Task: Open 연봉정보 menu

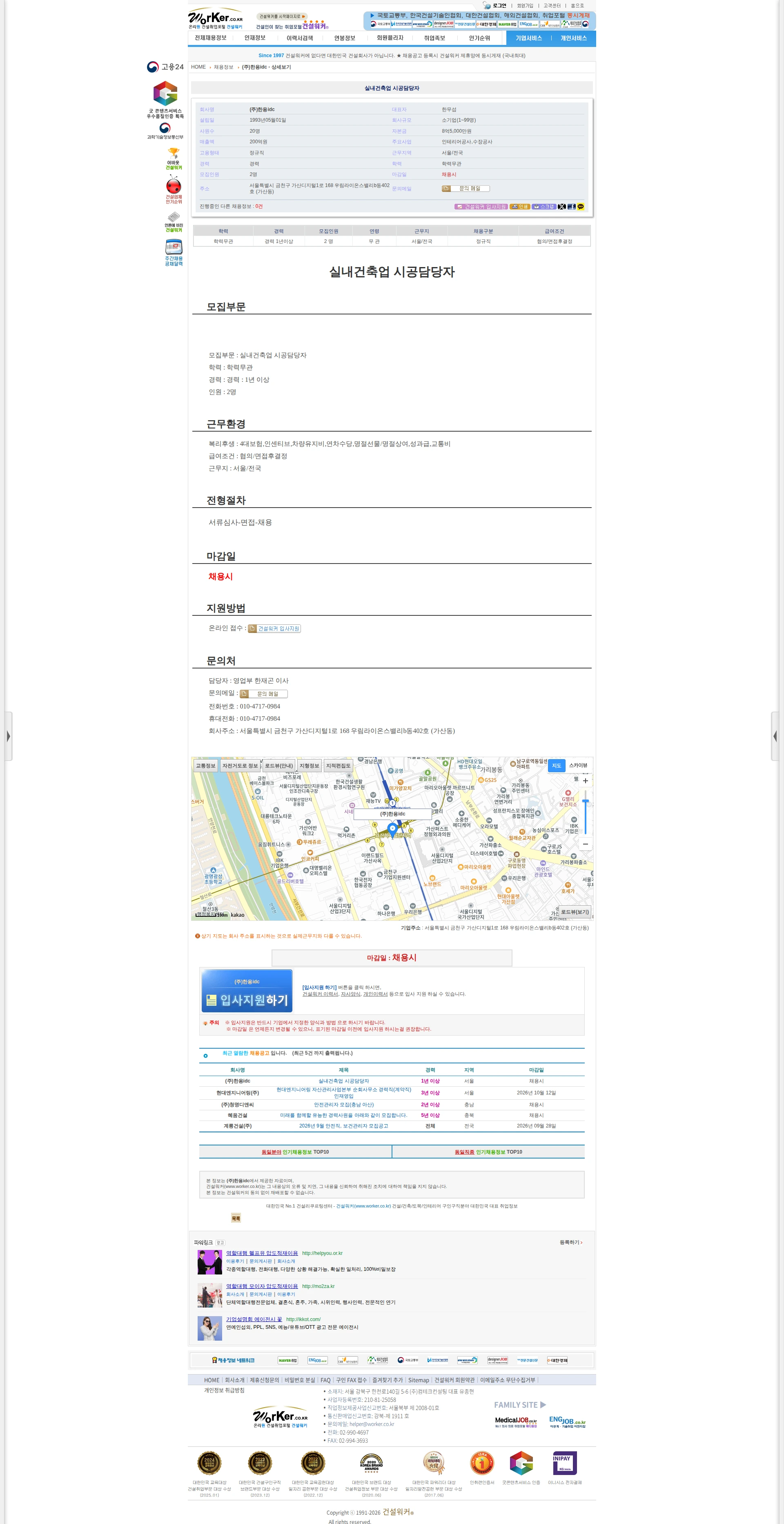Action: tap(344, 38)
